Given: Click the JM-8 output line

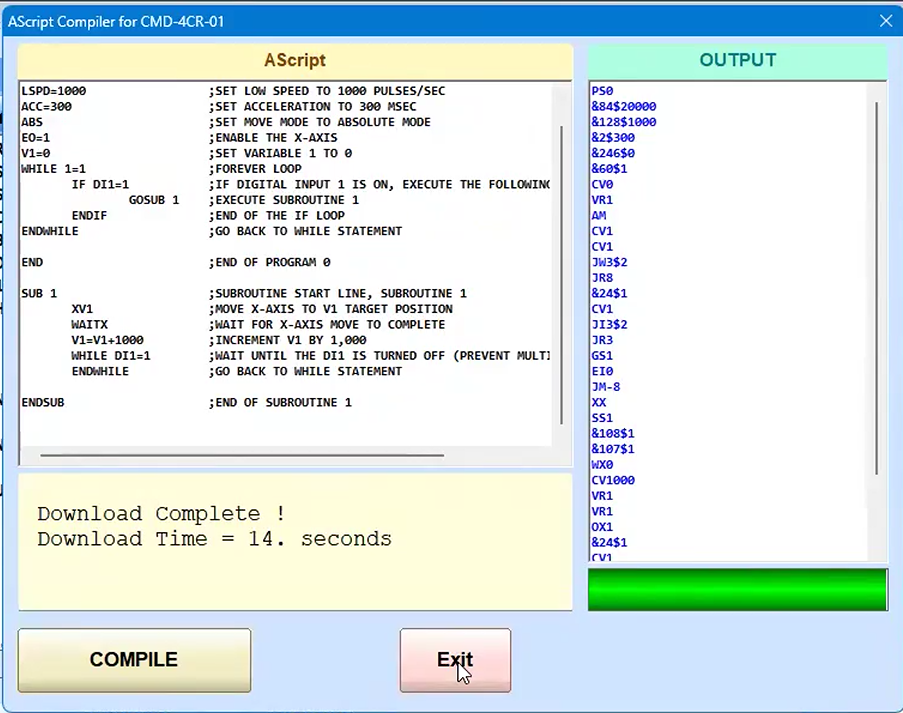Looking at the screenshot, I should [x=606, y=386].
